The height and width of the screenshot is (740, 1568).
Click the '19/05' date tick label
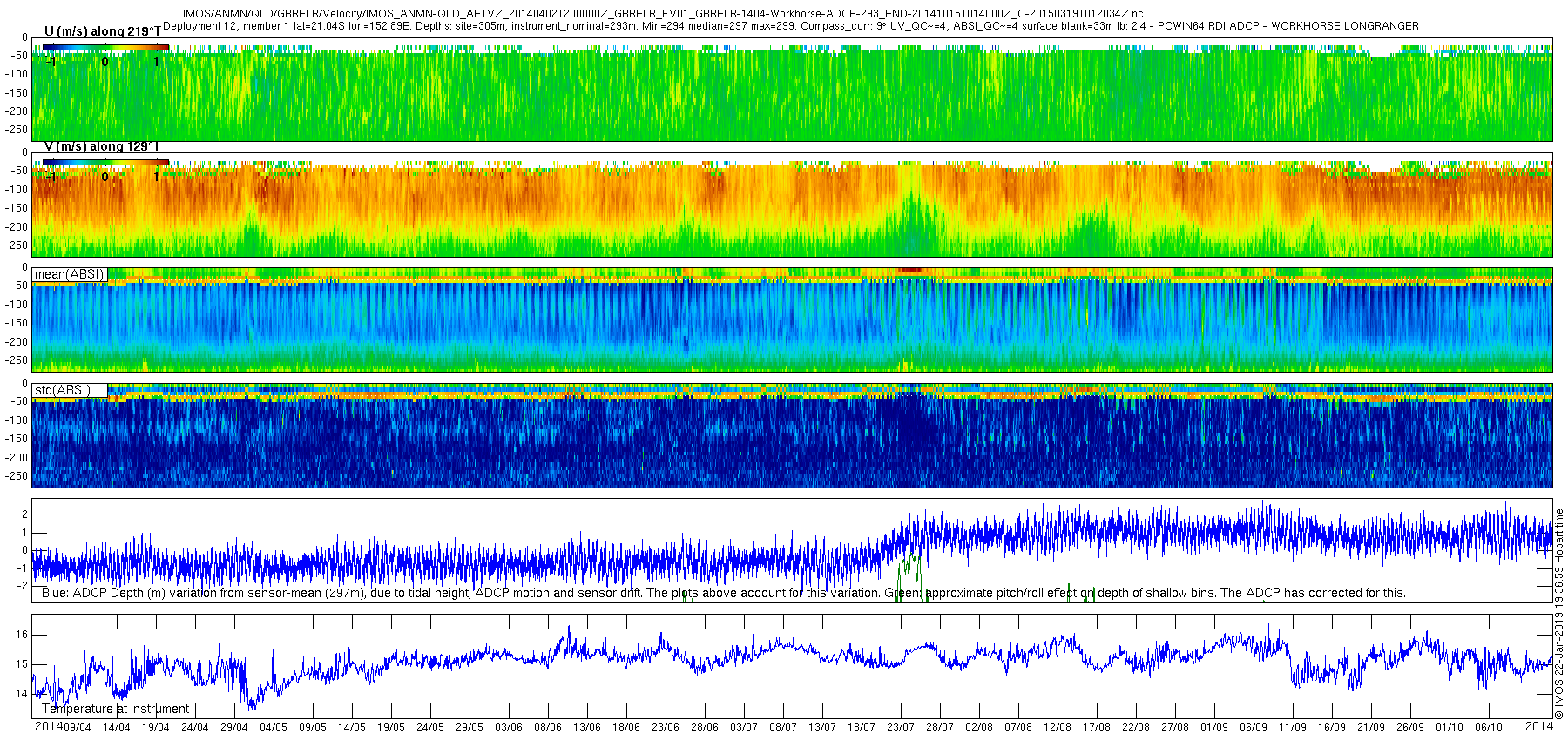391,728
